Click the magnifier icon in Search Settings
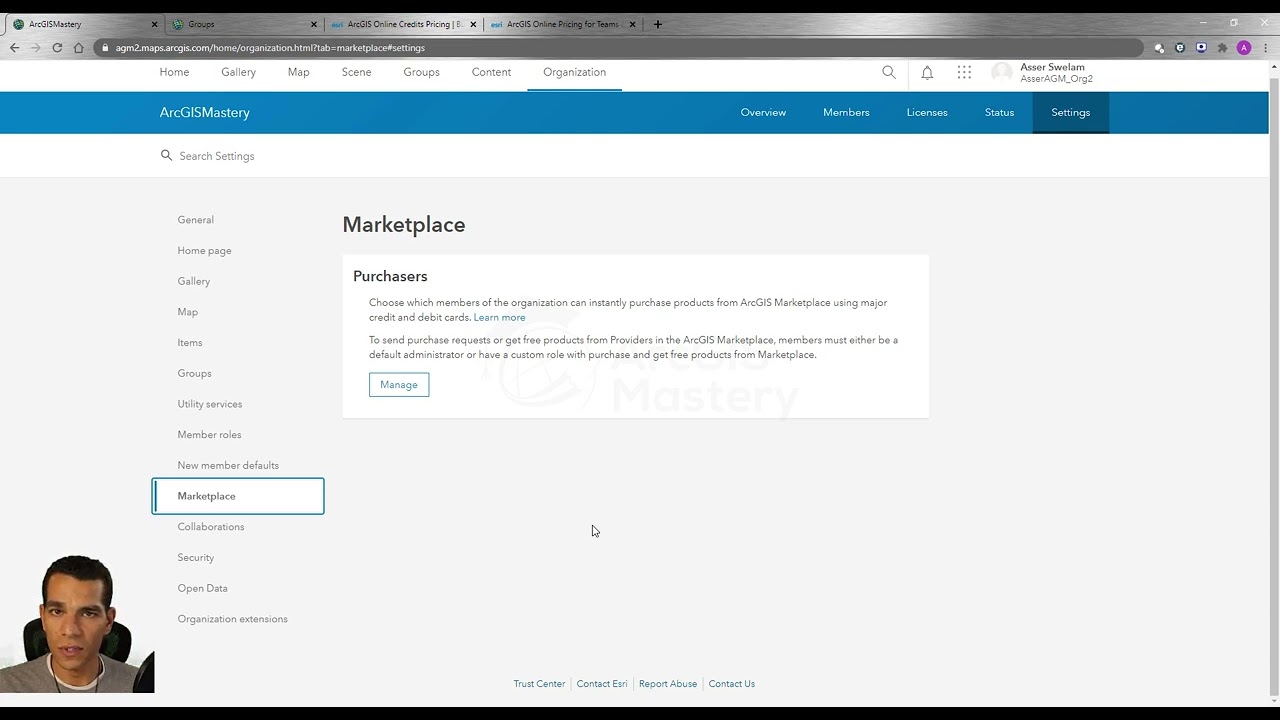The height and width of the screenshot is (720, 1280). pyautogui.click(x=166, y=155)
